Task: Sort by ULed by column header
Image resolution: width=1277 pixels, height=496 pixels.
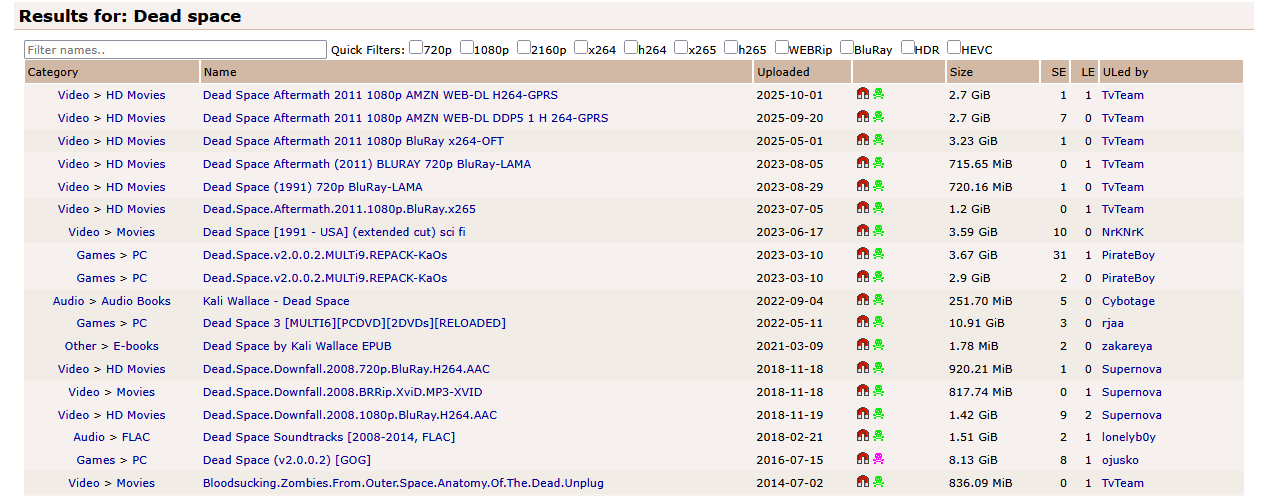Action: [x=1125, y=72]
